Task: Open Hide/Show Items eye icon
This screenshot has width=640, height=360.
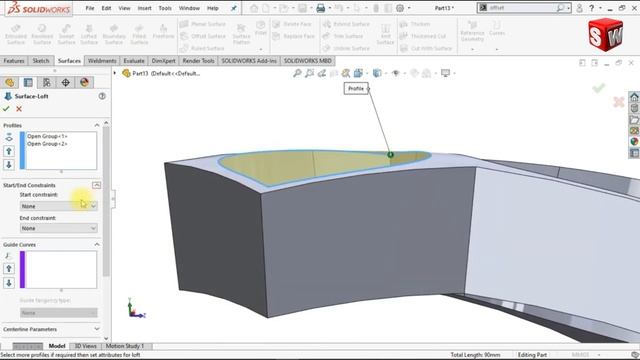Action: [396, 73]
